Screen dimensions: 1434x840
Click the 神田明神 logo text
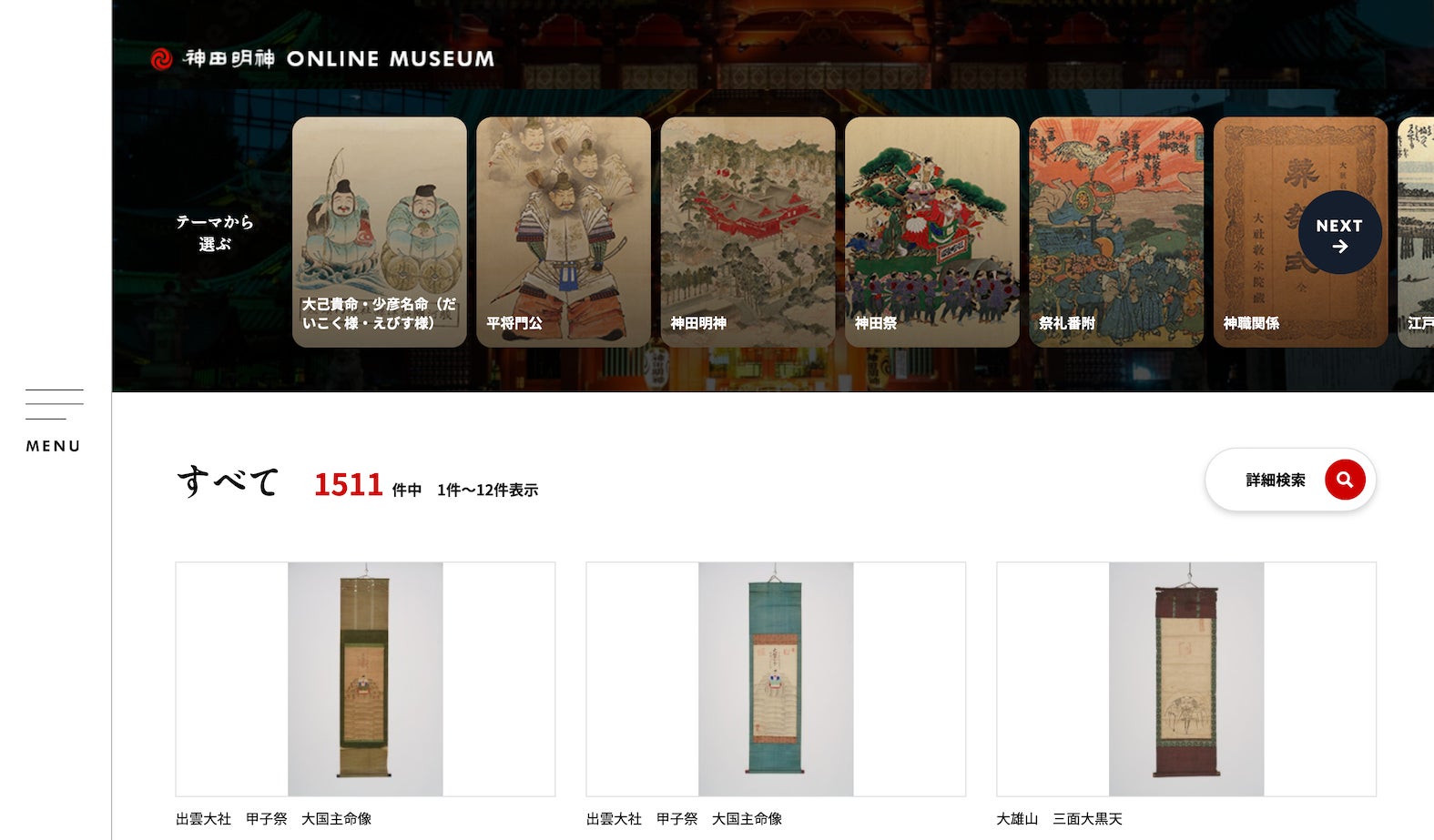pyautogui.click(x=229, y=59)
